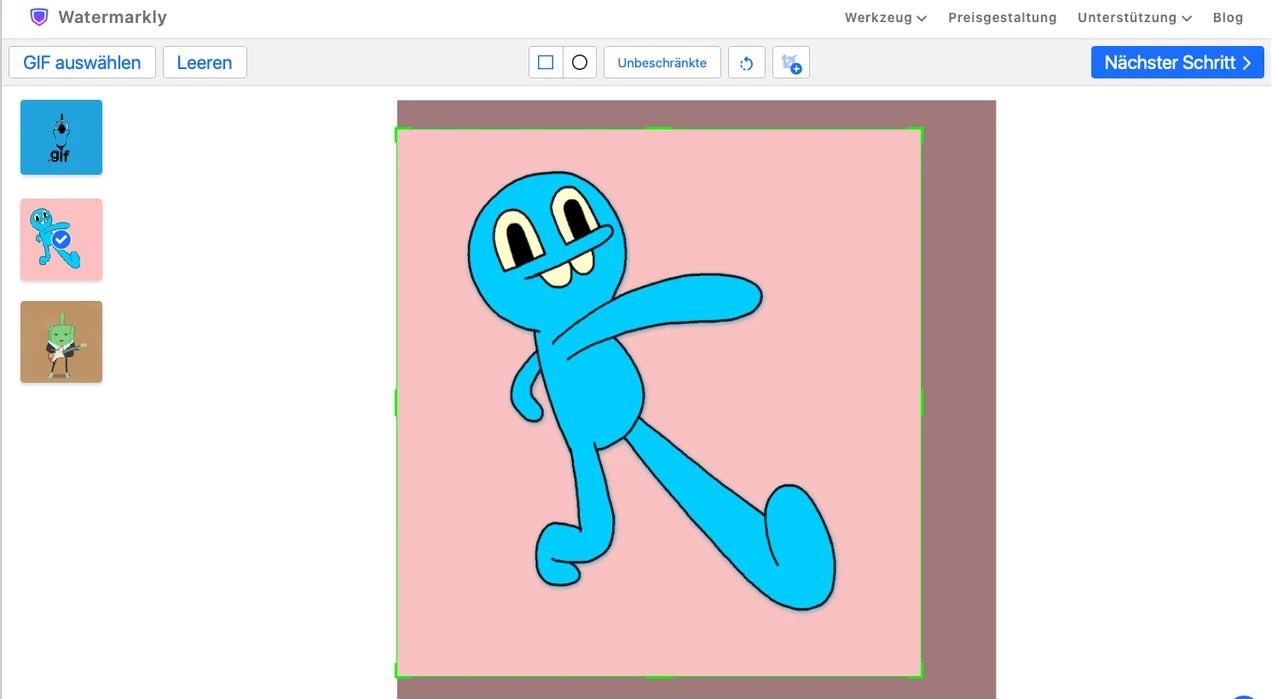This screenshot has height=699, width=1272.
Task: Click the add crop area icon
Action: coord(791,62)
